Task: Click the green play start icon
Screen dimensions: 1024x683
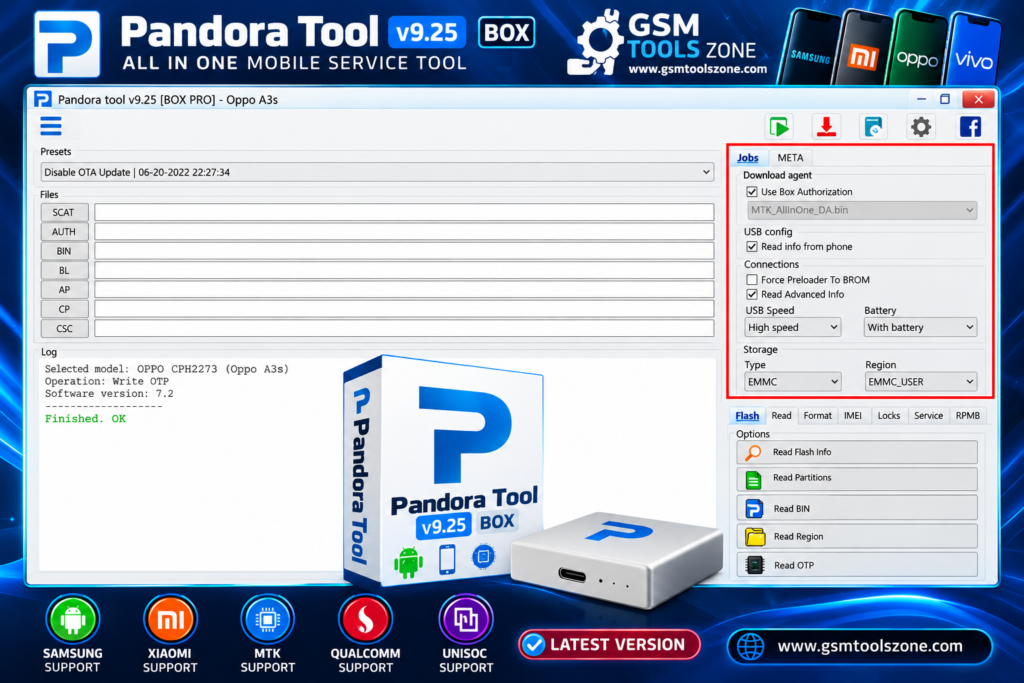Action: tap(780, 126)
